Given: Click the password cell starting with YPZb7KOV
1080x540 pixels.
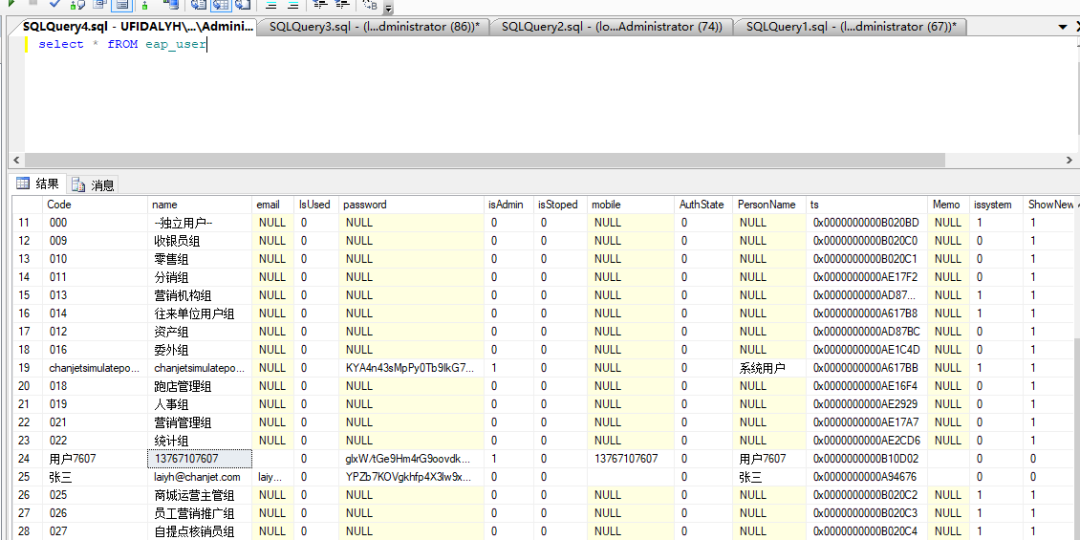Looking at the screenshot, I should 412,477.
